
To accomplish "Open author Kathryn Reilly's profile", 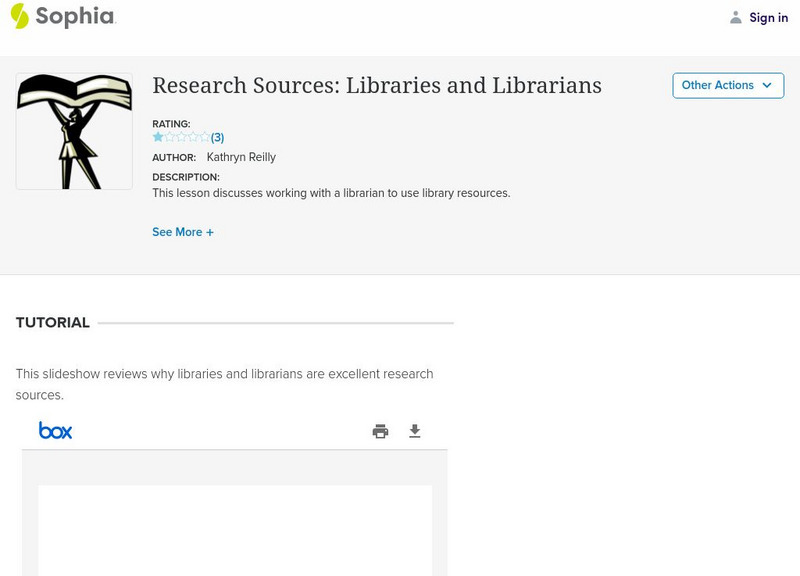I will [x=241, y=157].
